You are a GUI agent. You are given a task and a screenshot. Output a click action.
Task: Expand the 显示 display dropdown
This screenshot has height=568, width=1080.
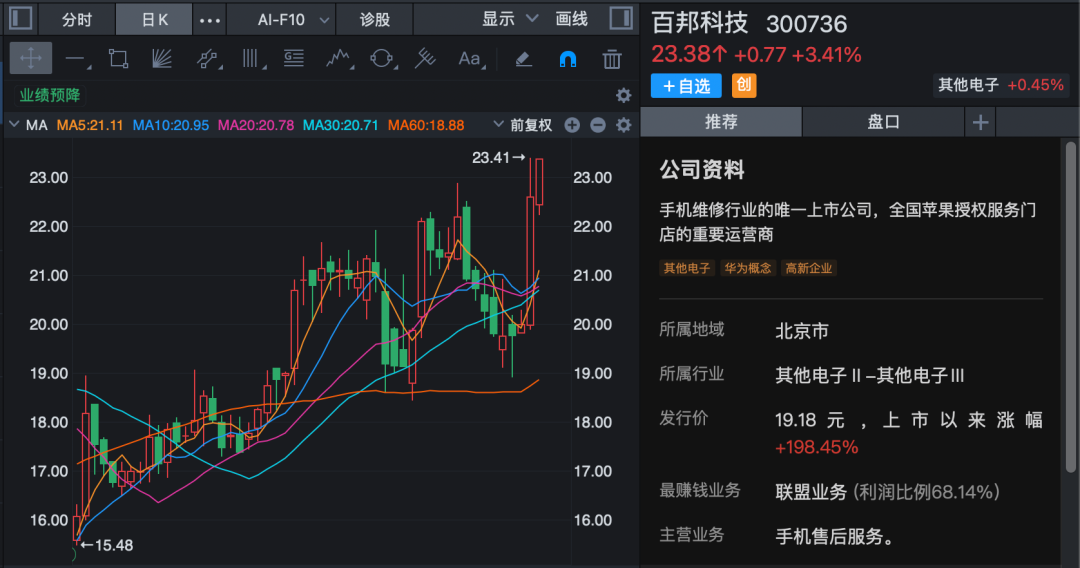pyautogui.click(x=510, y=19)
